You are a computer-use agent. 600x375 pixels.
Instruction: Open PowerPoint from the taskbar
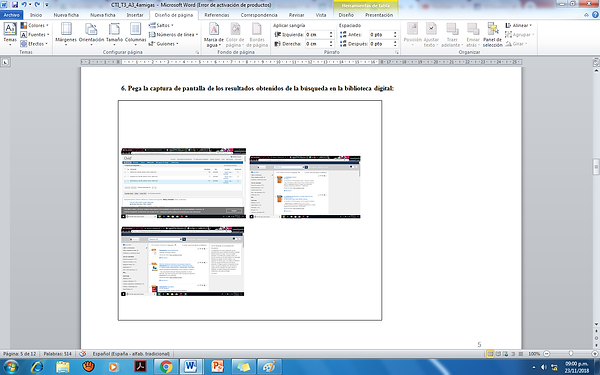click(x=217, y=367)
